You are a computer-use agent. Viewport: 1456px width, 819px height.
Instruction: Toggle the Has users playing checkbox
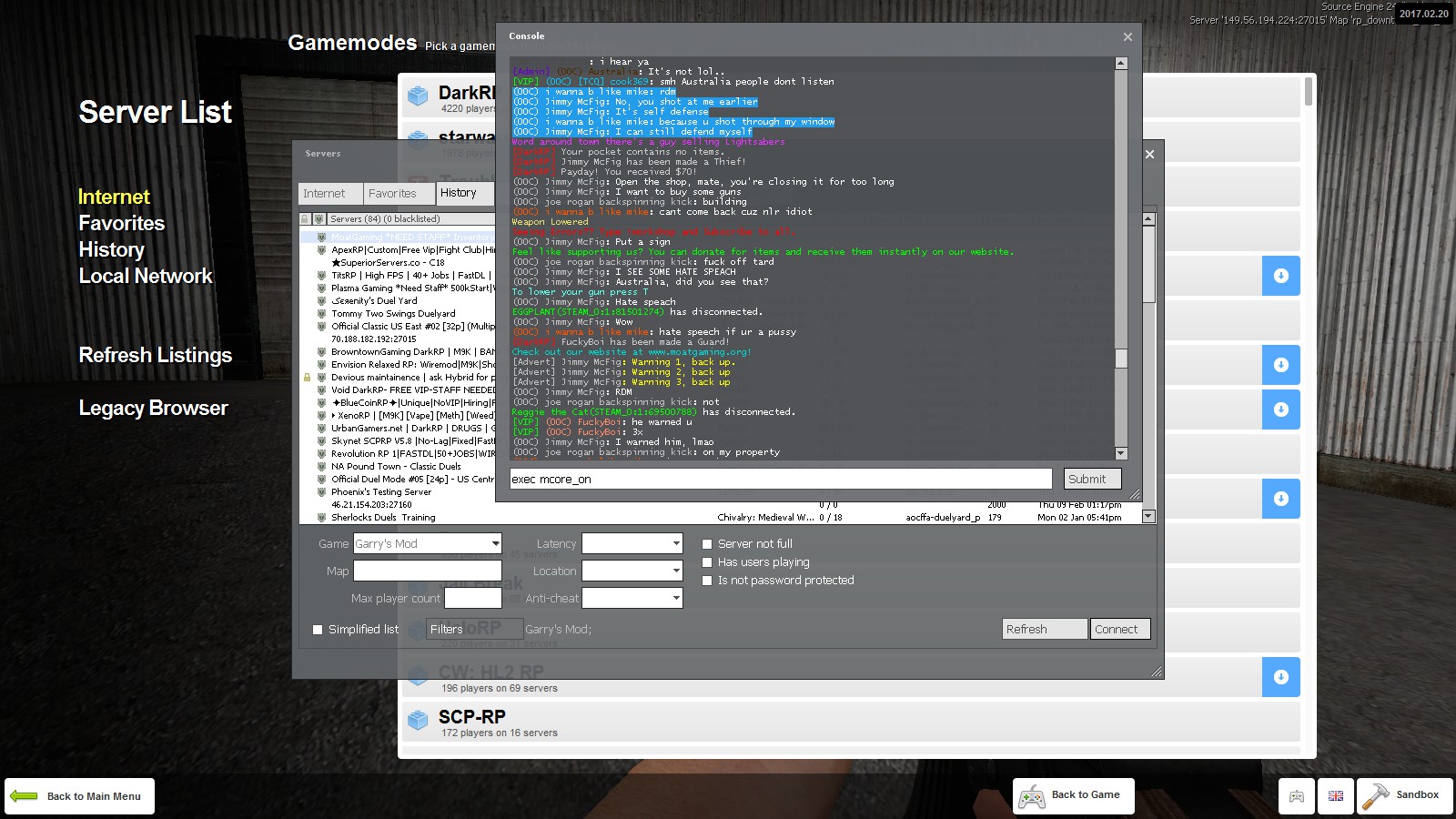point(707,562)
